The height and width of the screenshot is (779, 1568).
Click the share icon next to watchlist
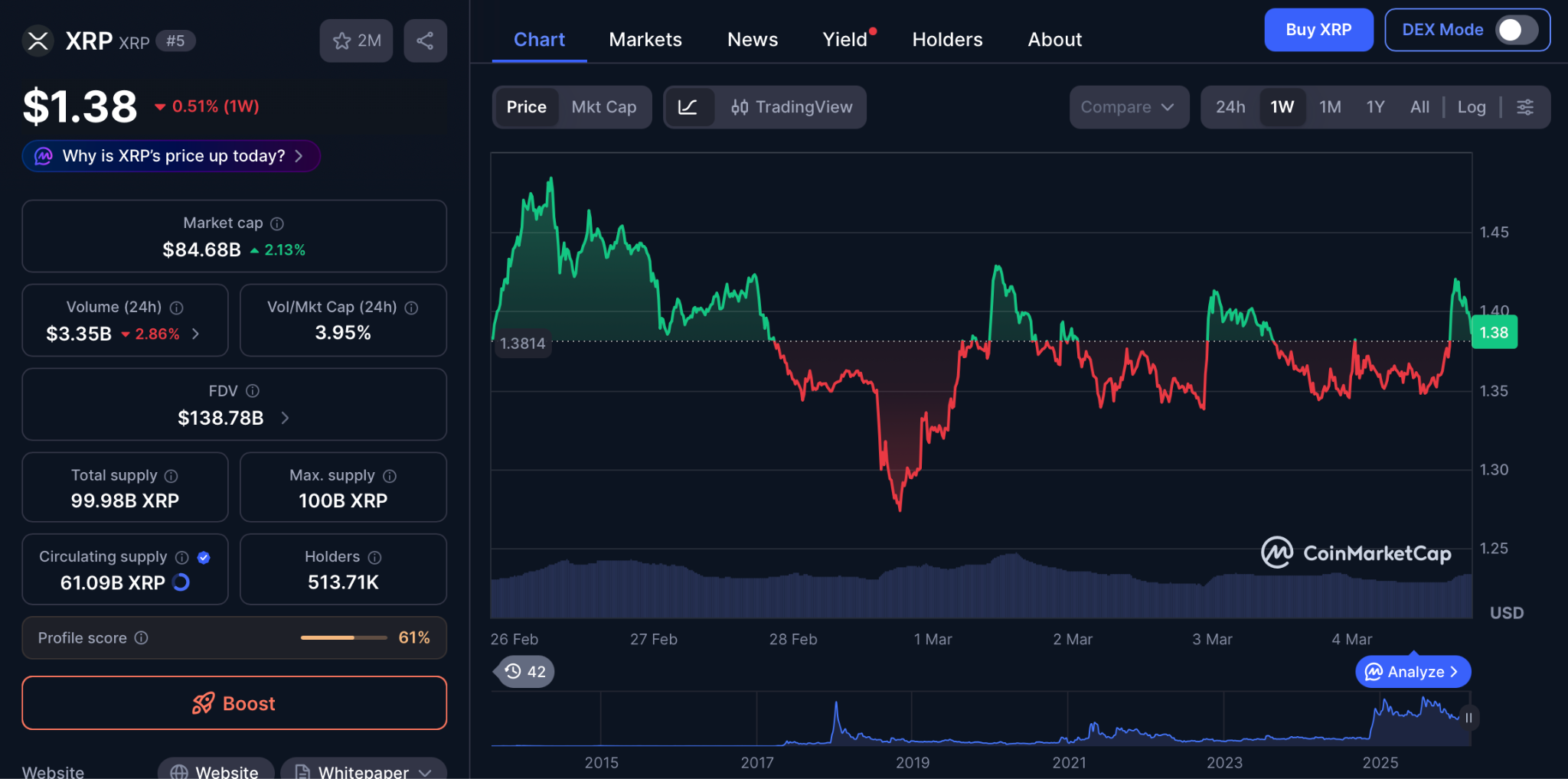click(x=425, y=41)
